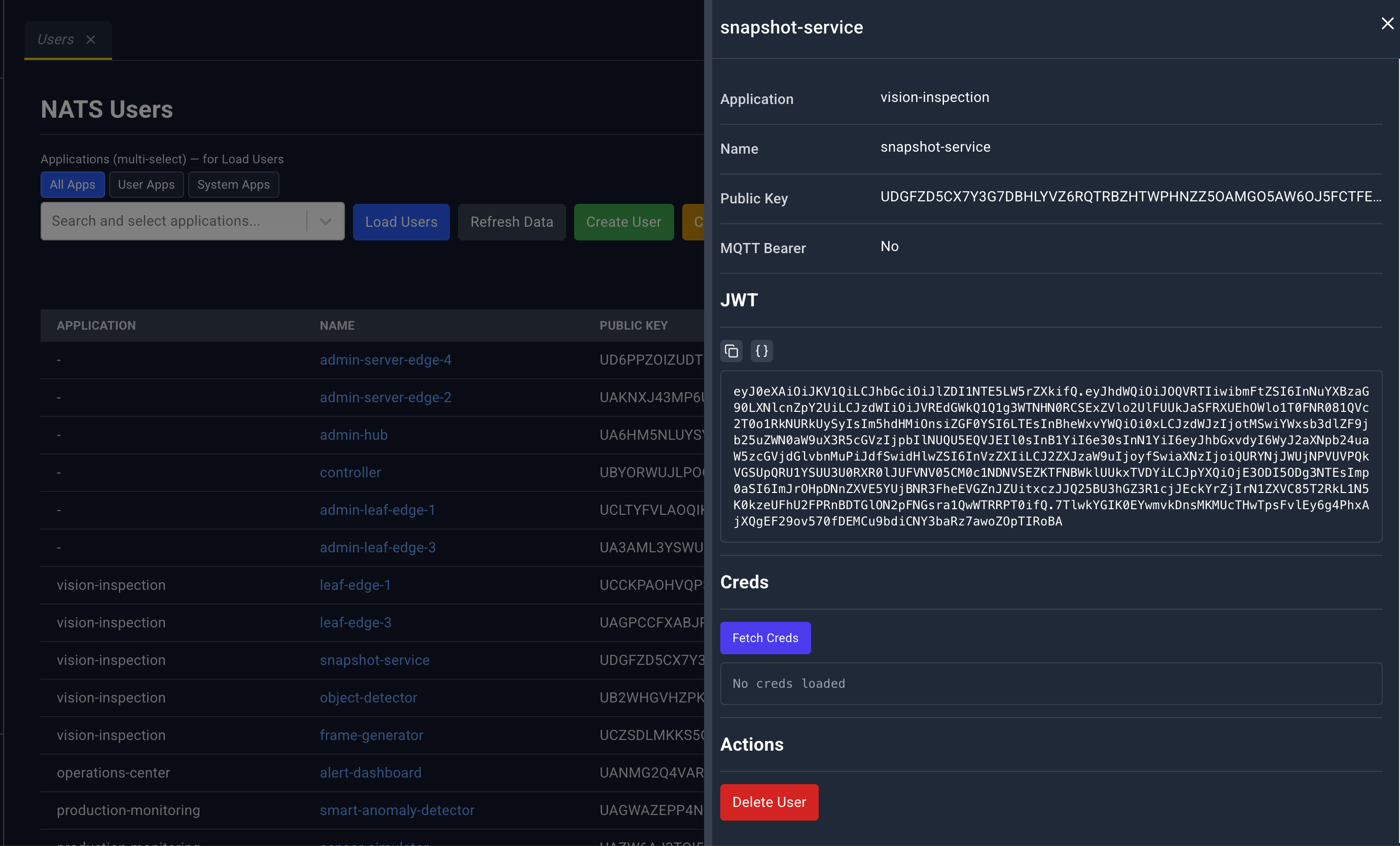
Task: Fetch creds for snapshot-service
Action: (x=765, y=638)
